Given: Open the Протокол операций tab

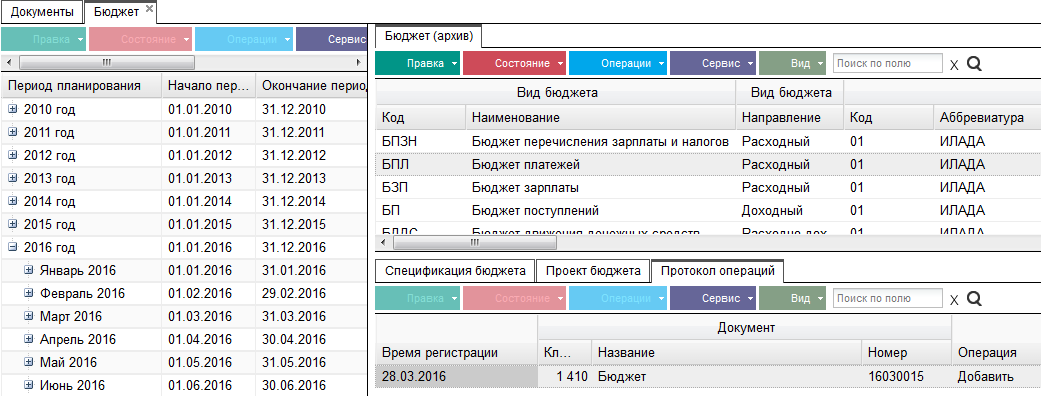Looking at the screenshot, I should pyautogui.click(x=718, y=270).
